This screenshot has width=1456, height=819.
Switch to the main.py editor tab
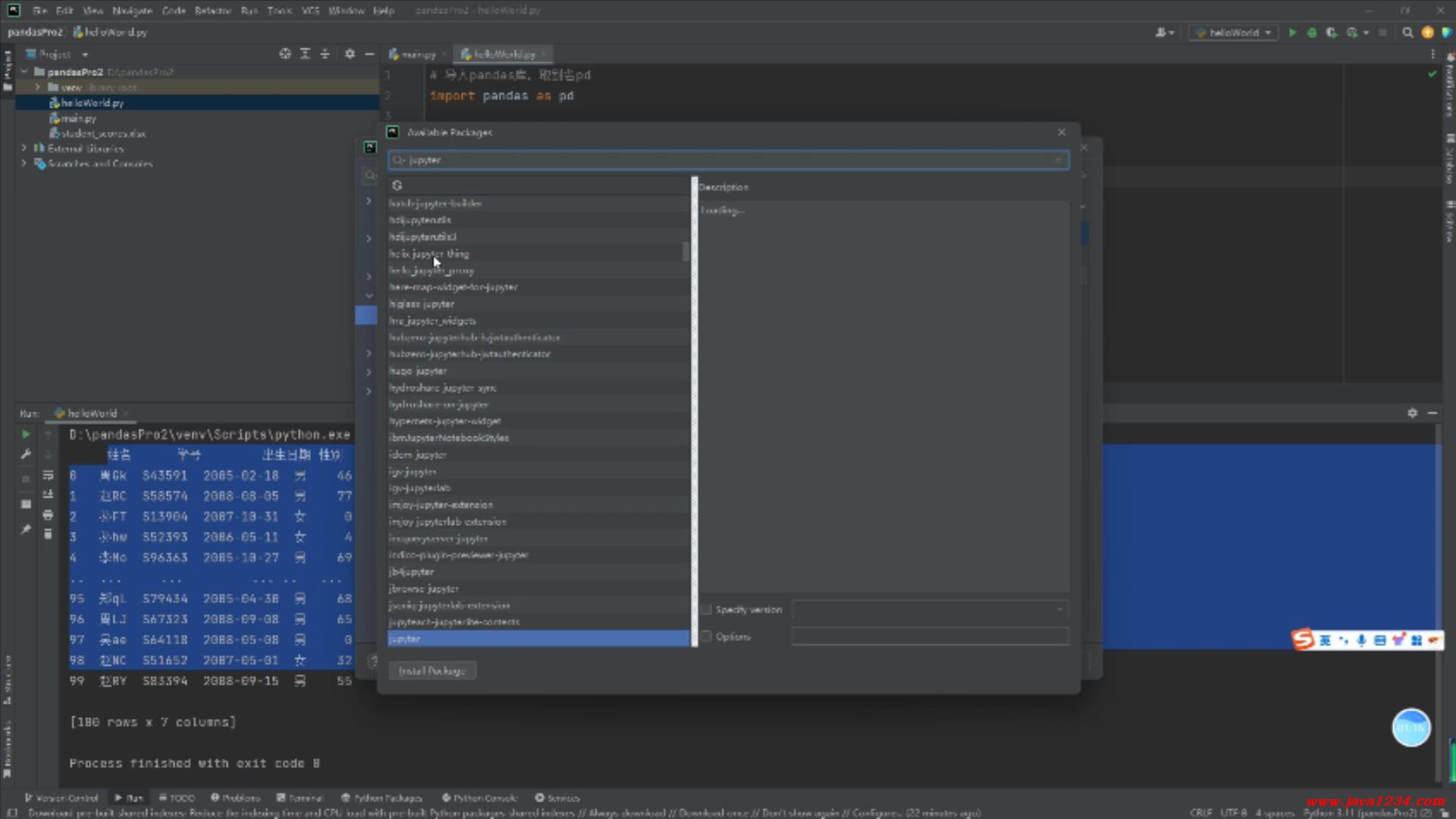tap(417, 55)
